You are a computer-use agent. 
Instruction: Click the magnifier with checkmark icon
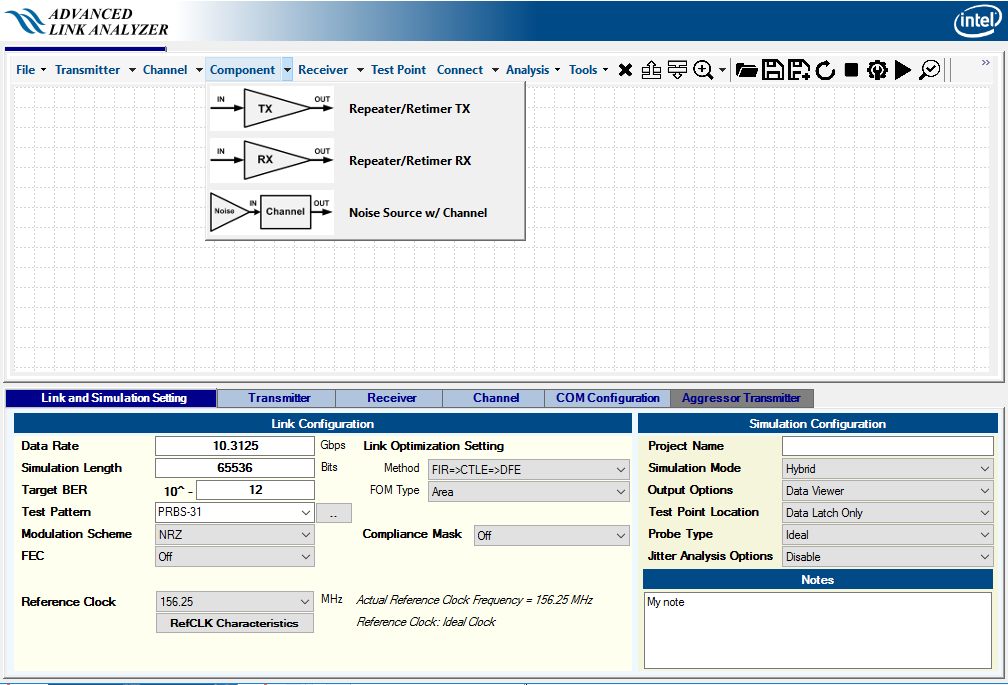pos(930,70)
